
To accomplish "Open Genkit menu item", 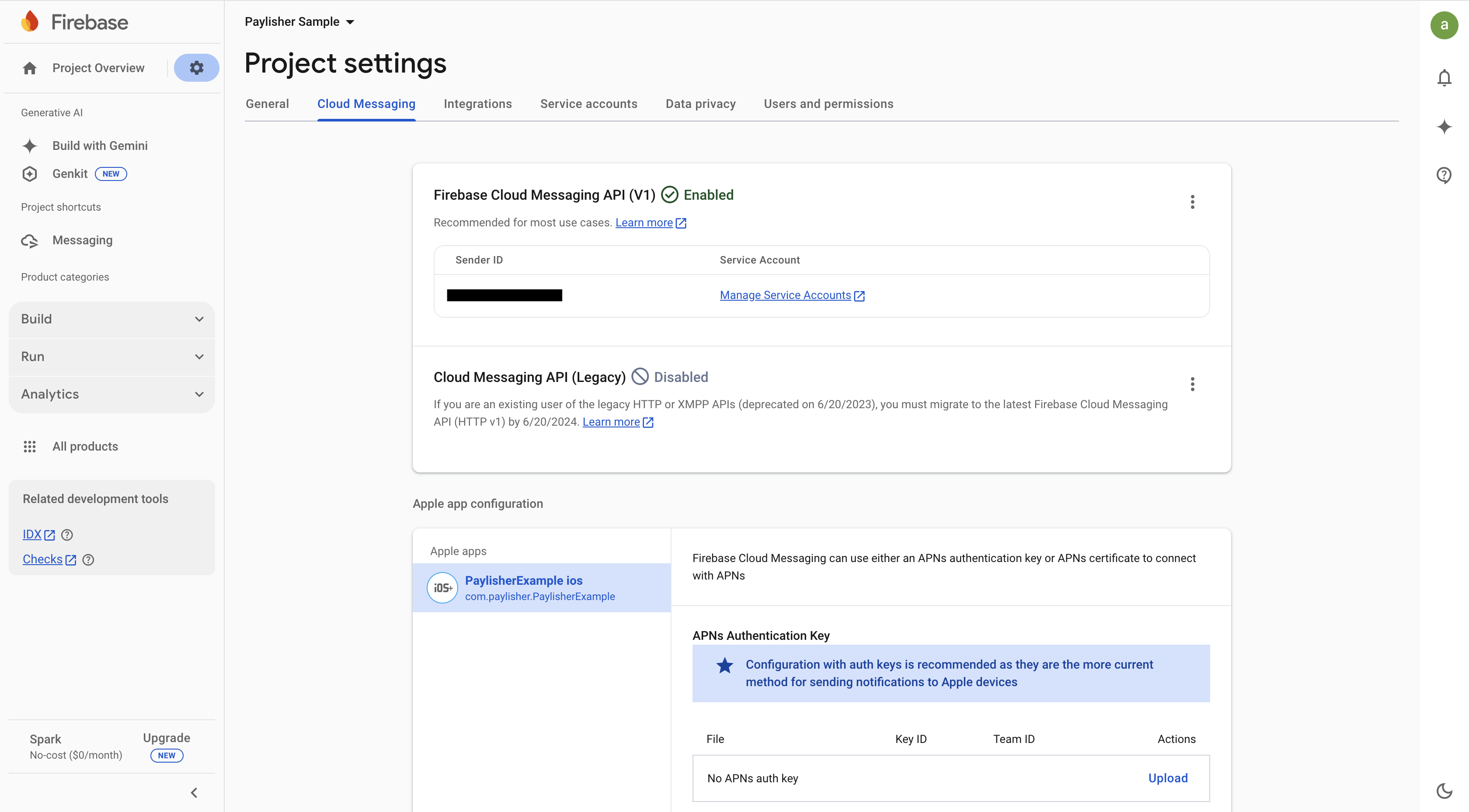I will point(70,174).
